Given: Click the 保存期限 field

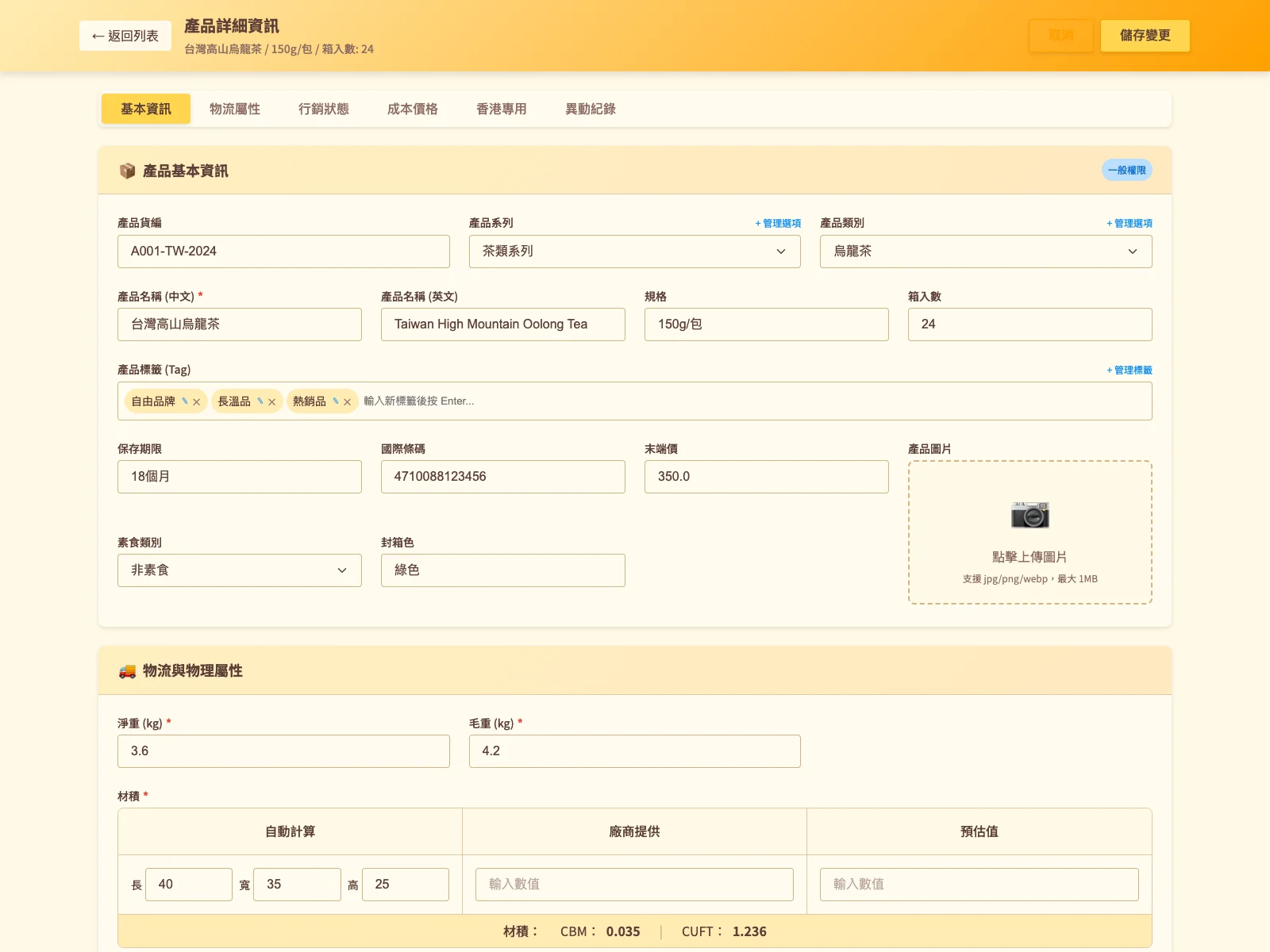Looking at the screenshot, I should (x=240, y=477).
